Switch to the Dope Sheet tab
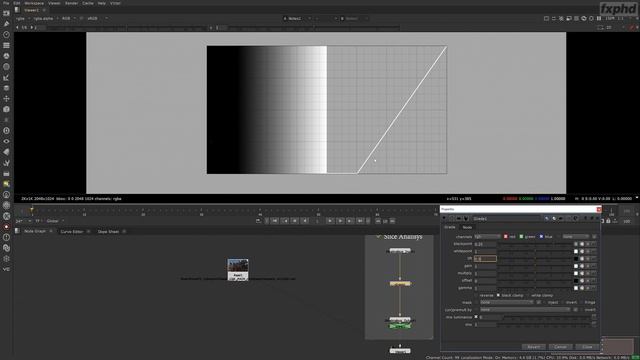The image size is (640, 360). pos(108,231)
